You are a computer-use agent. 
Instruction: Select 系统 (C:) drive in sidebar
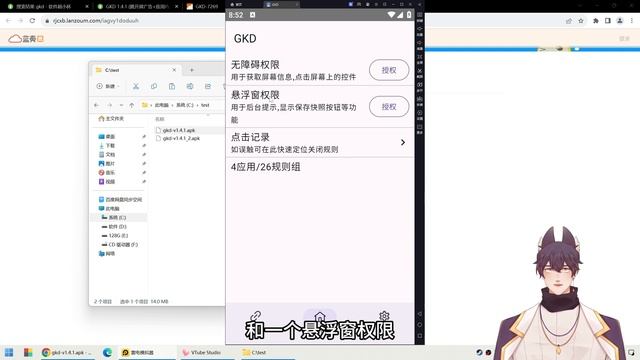click(114, 217)
